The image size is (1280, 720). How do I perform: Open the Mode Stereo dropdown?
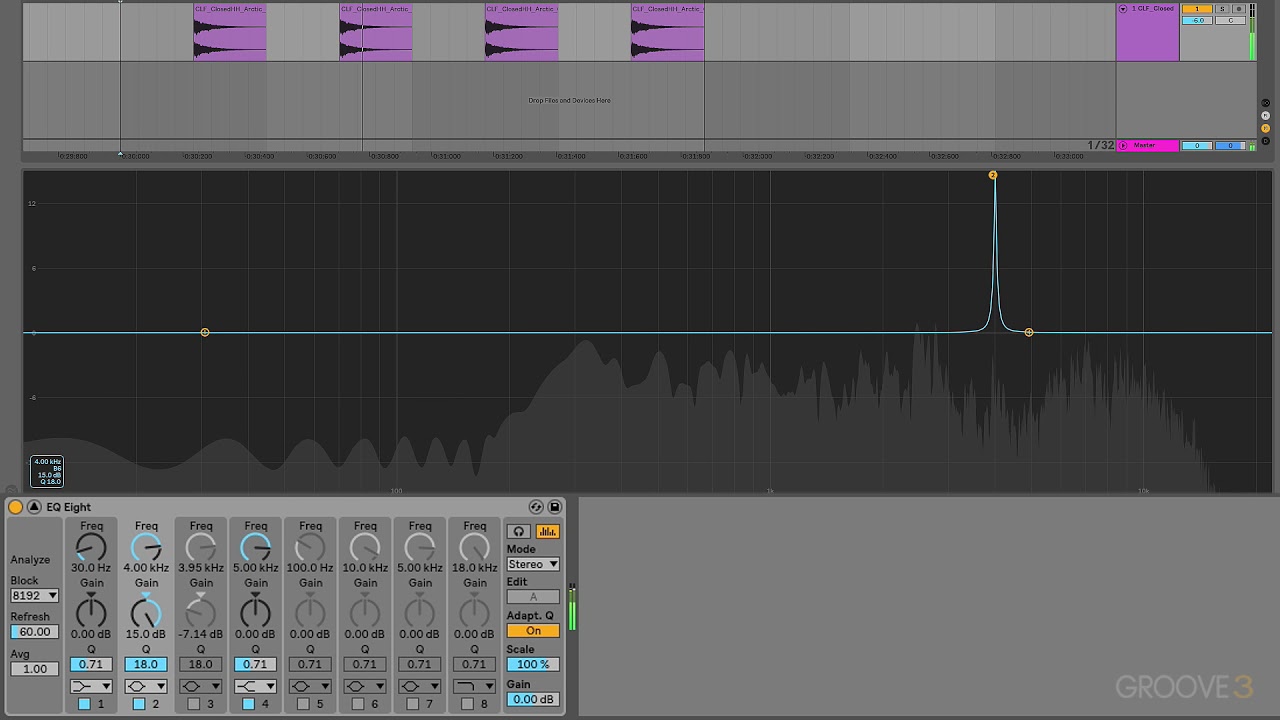[x=533, y=564]
